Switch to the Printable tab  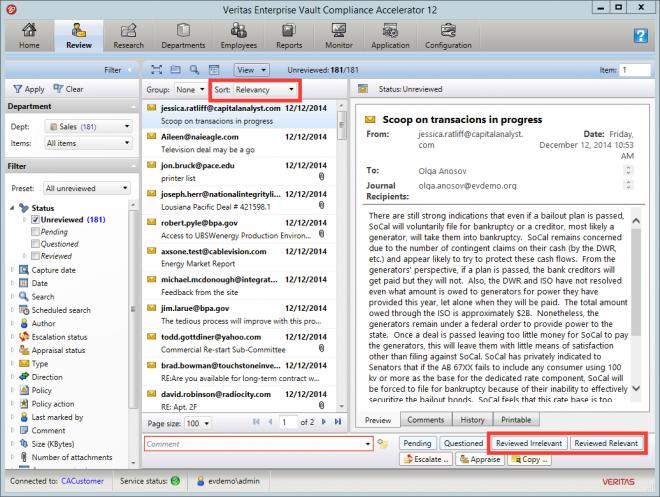(x=516, y=420)
